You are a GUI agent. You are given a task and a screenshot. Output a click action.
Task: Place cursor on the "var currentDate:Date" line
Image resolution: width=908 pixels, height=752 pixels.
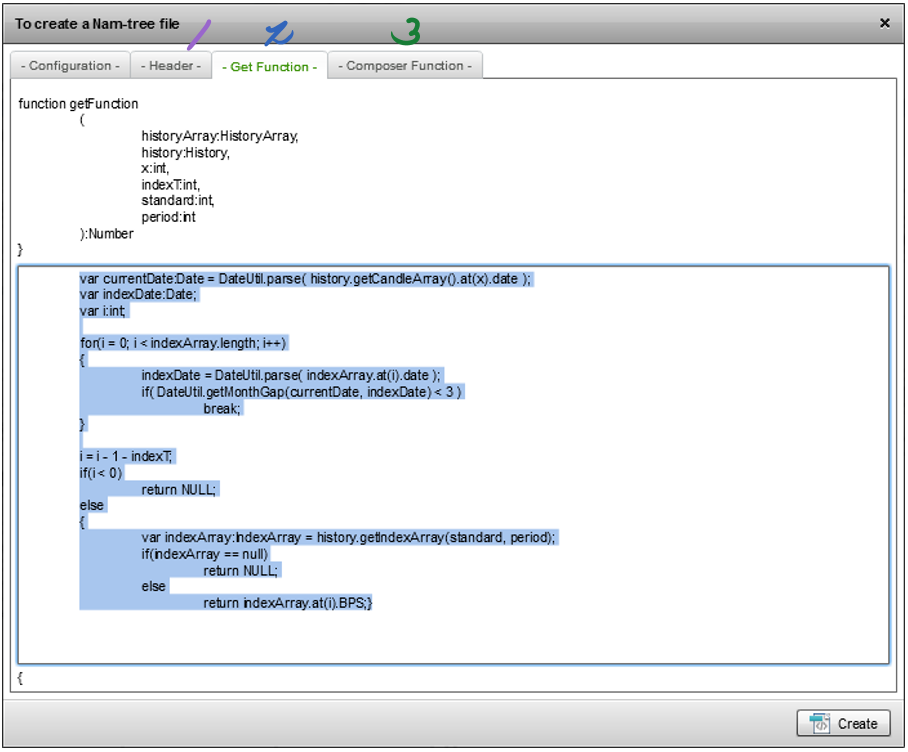pyautogui.click(x=300, y=278)
